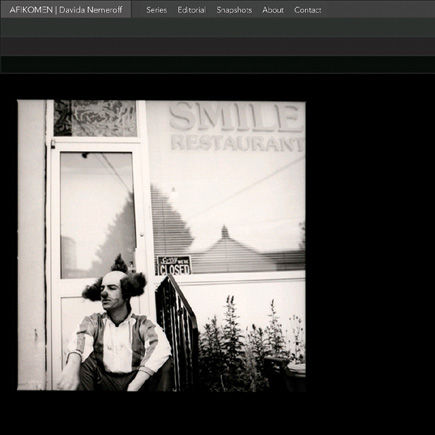The height and width of the screenshot is (435, 435).
Task: Click the Davida Nemeroff name in the header
Action: (x=91, y=10)
